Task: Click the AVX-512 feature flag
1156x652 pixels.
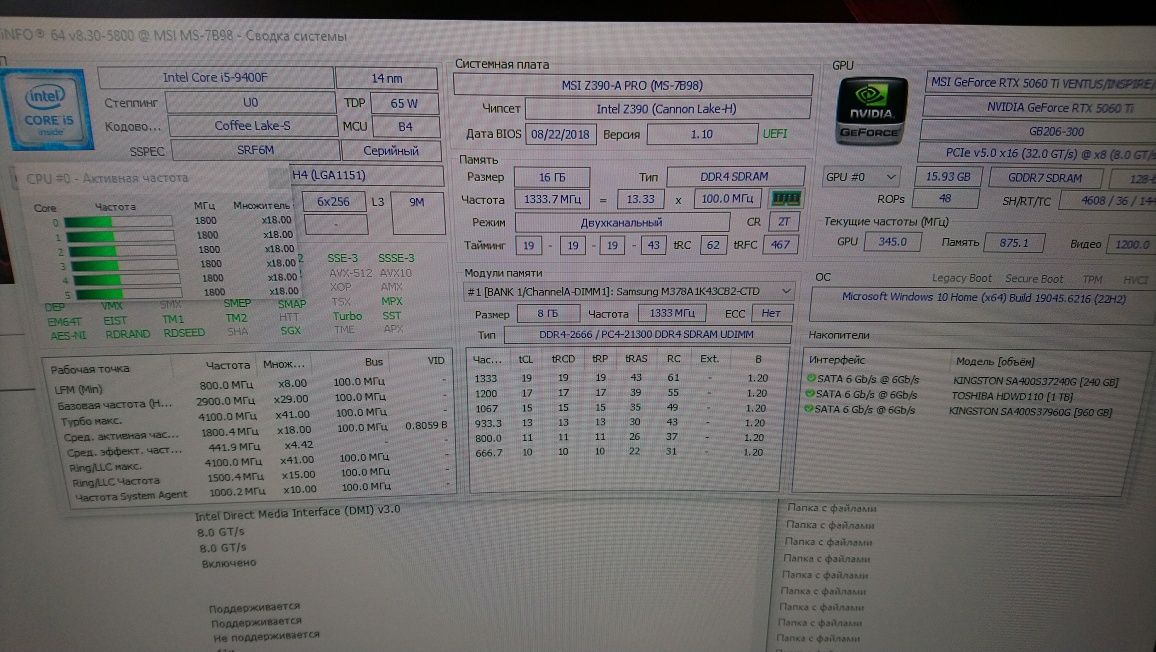Action: click(x=350, y=273)
